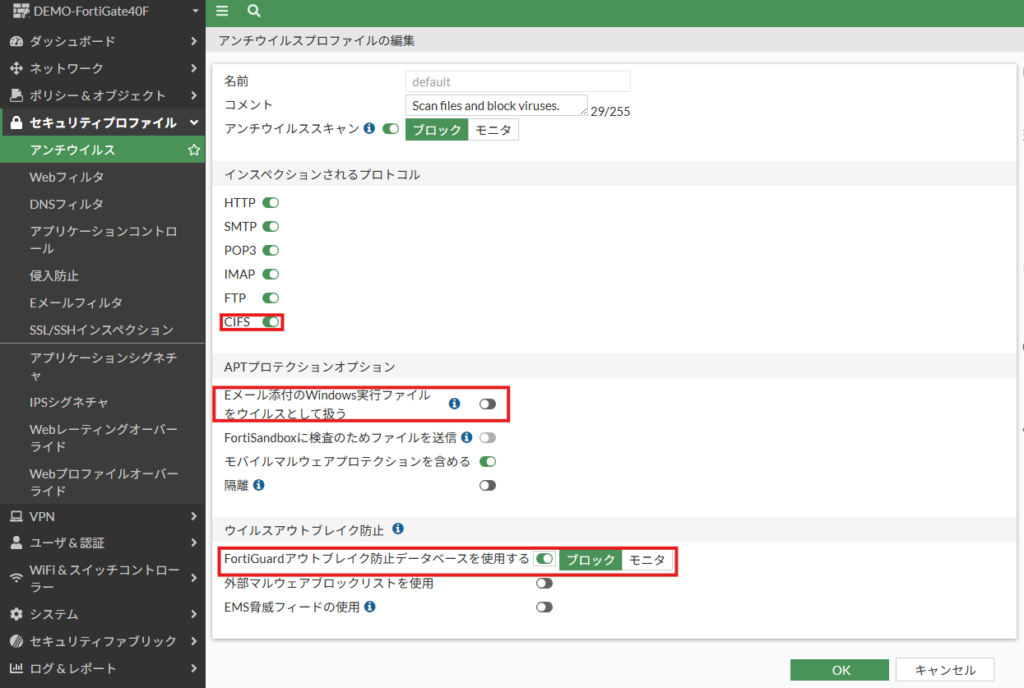Expand WiFi＆スイッチコントローラー menu

pyautogui.click(x=193, y=578)
